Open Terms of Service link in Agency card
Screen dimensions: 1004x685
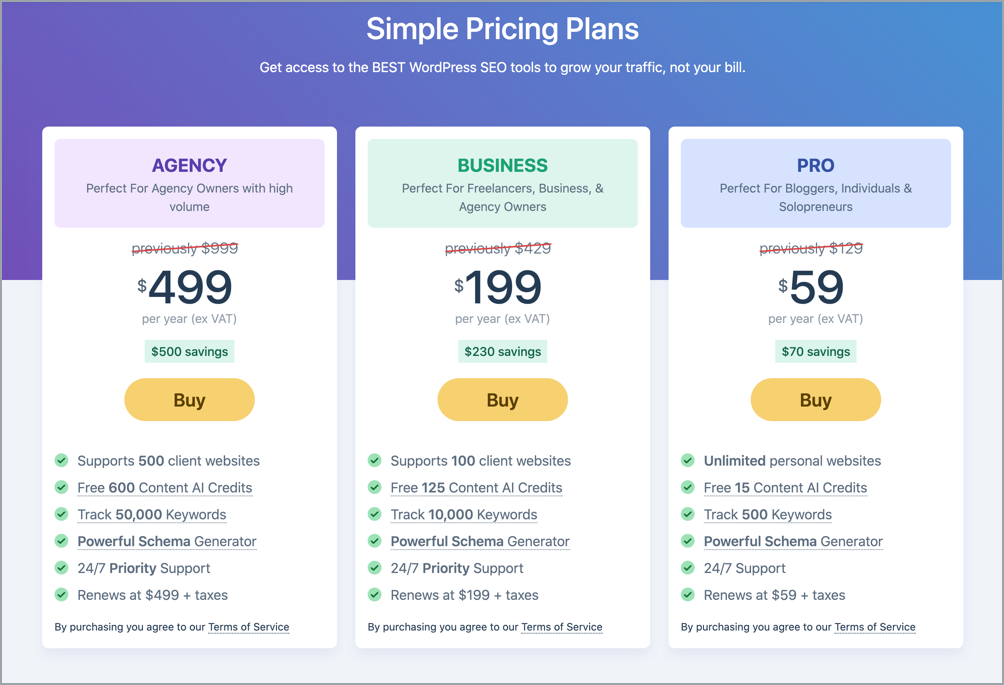coord(248,627)
